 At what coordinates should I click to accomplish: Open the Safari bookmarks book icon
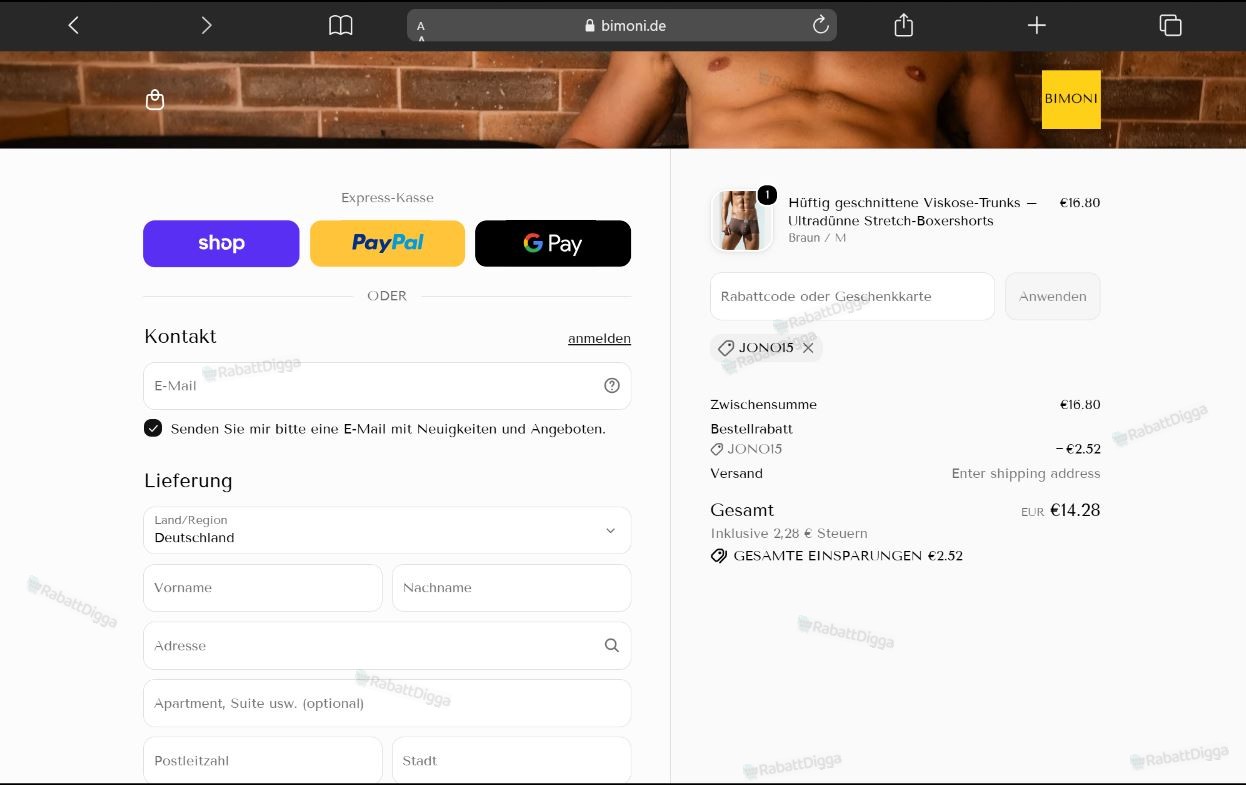[x=341, y=25]
